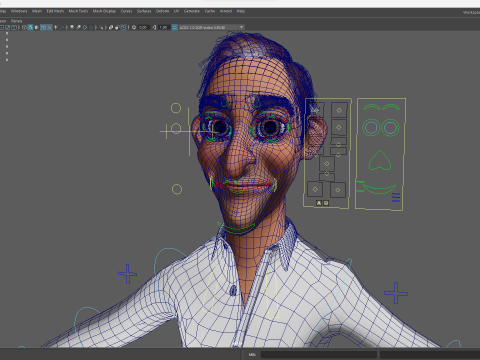Open the Cache menu

210,11
